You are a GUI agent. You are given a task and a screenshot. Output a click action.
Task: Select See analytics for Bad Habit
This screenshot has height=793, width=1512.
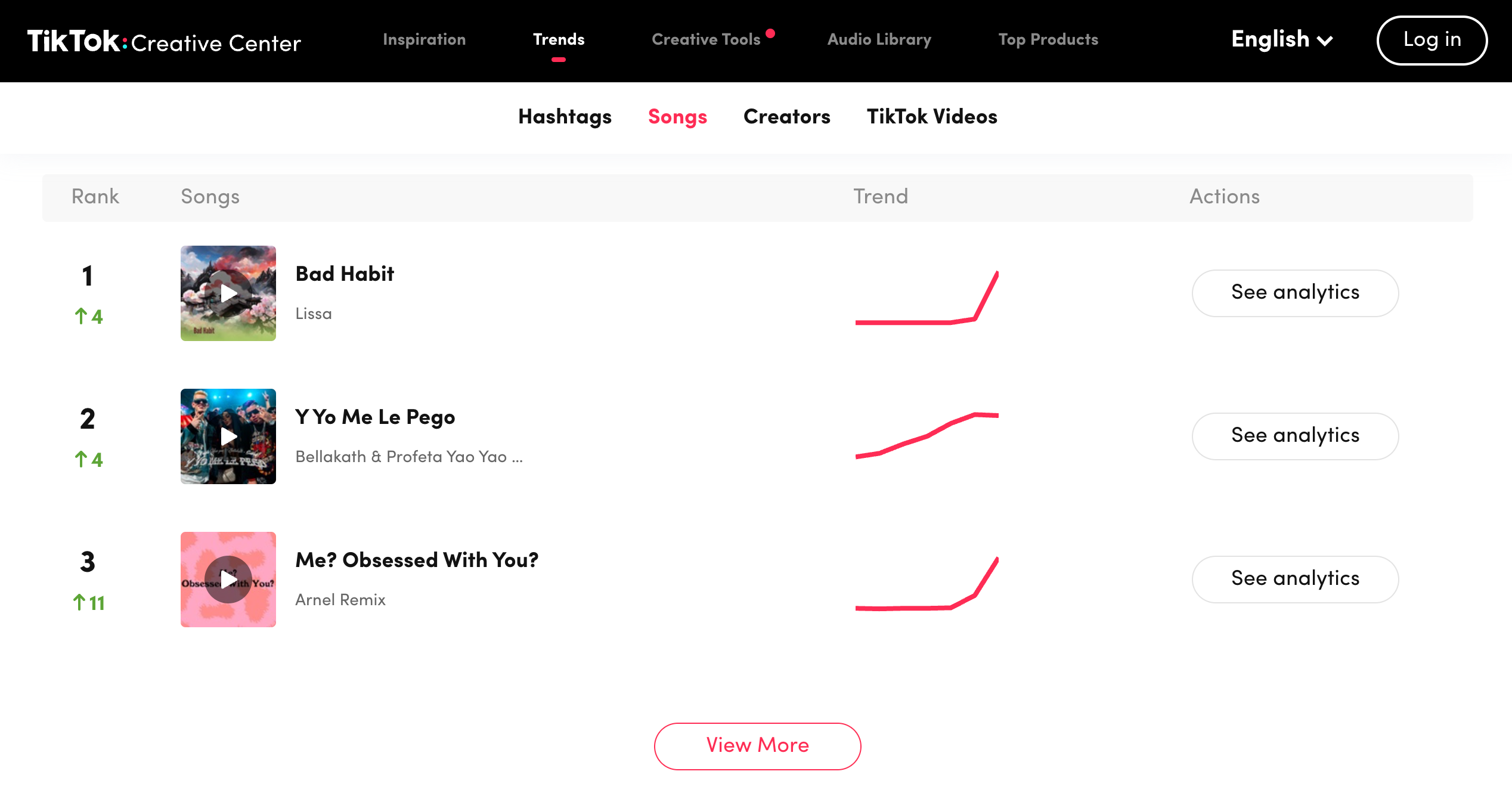pos(1295,292)
